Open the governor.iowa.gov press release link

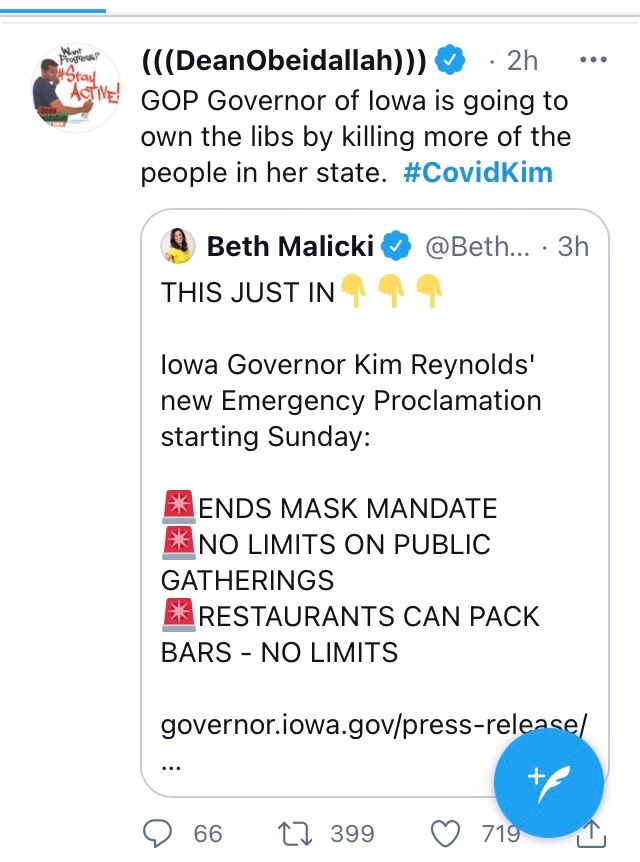[373, 723]
